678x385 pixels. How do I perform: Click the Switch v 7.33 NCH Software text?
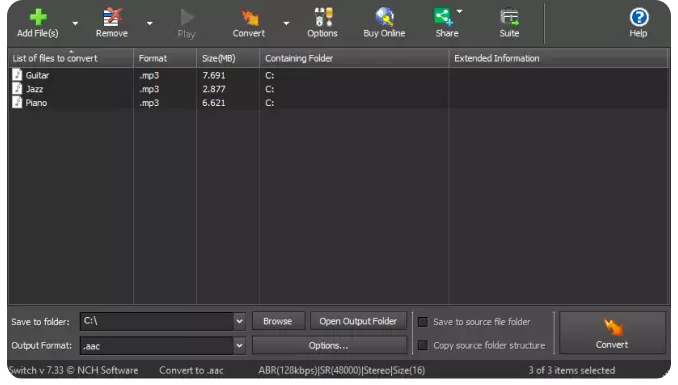[74, 370]
